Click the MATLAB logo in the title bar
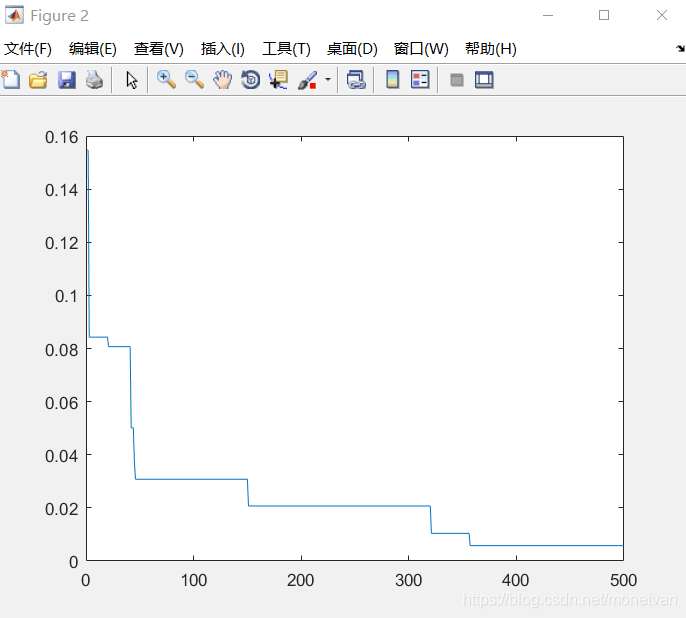 click(14, 15)
